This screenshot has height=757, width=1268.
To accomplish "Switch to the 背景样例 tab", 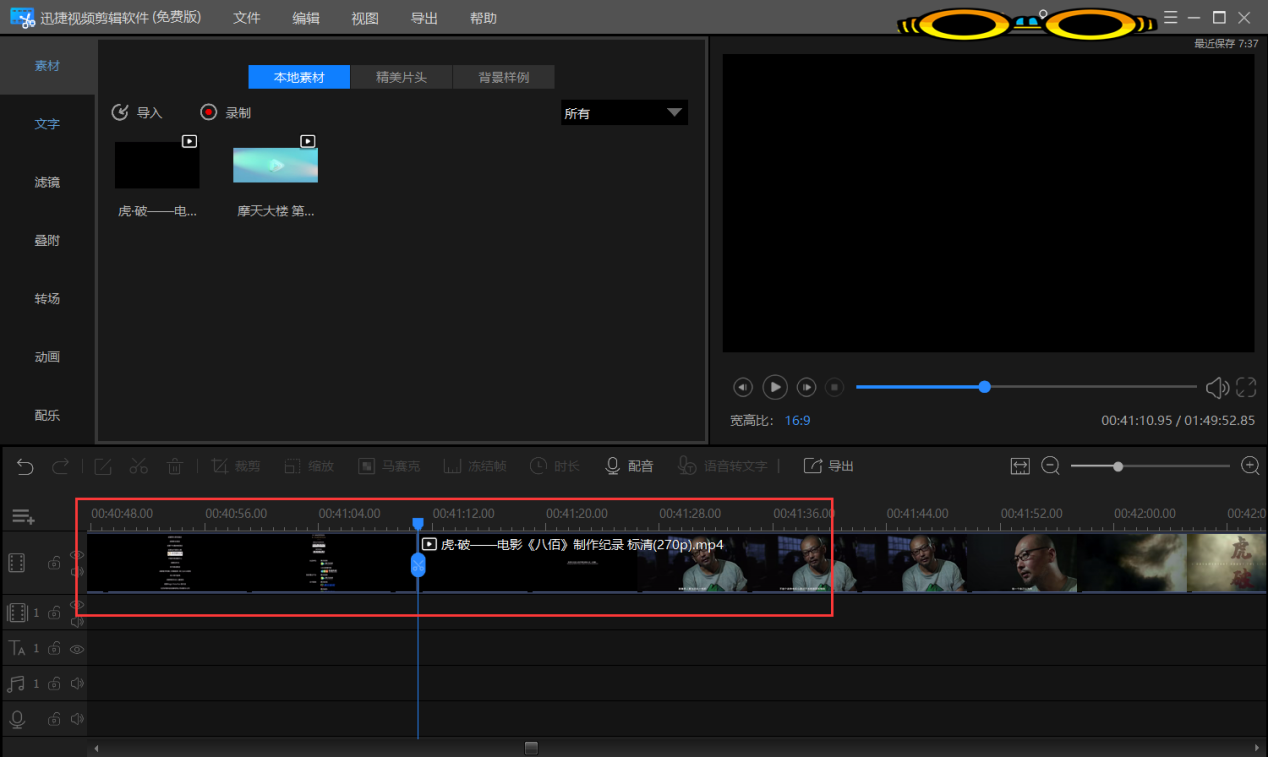I will click(x=503, y=77).
